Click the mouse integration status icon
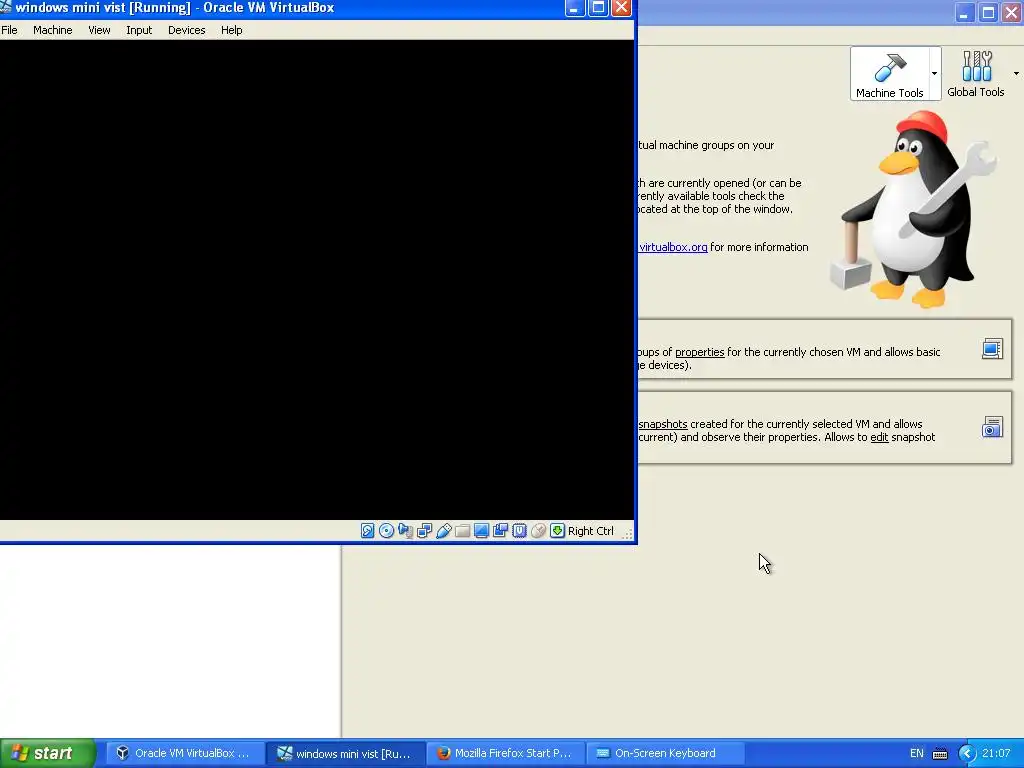 pos(538,531)
